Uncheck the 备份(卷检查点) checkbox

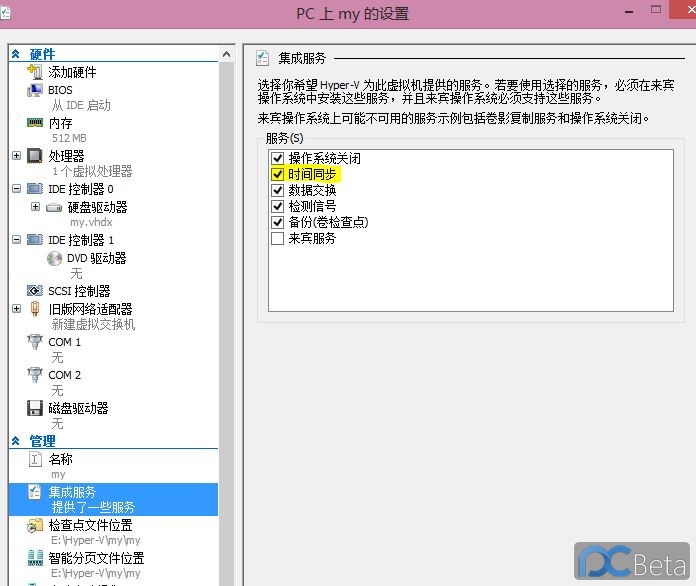278,222
